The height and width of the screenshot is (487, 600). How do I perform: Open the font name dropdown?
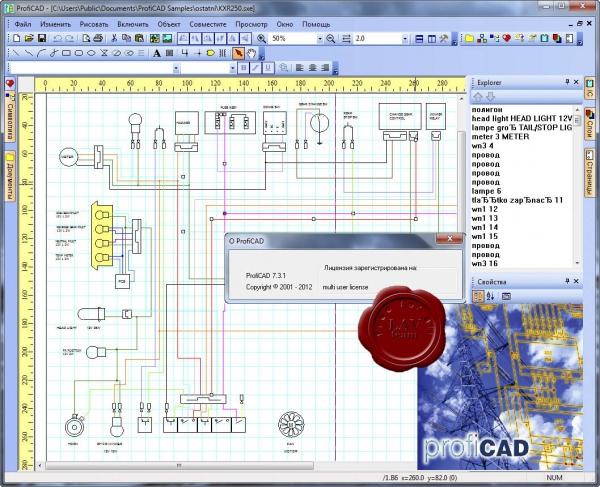[x=176, y=68]
